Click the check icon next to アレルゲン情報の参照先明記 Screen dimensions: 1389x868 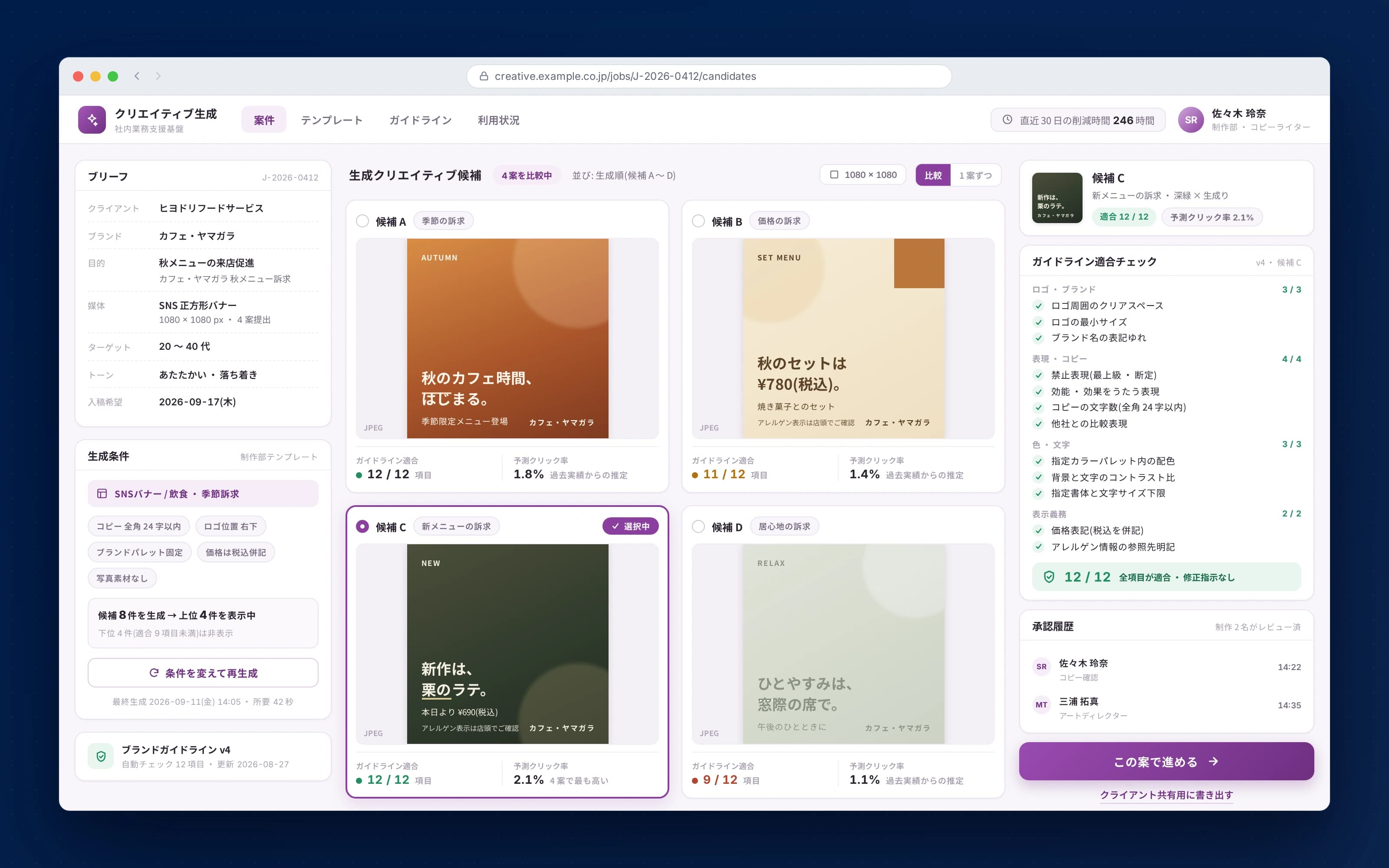tap(1038, 546)
